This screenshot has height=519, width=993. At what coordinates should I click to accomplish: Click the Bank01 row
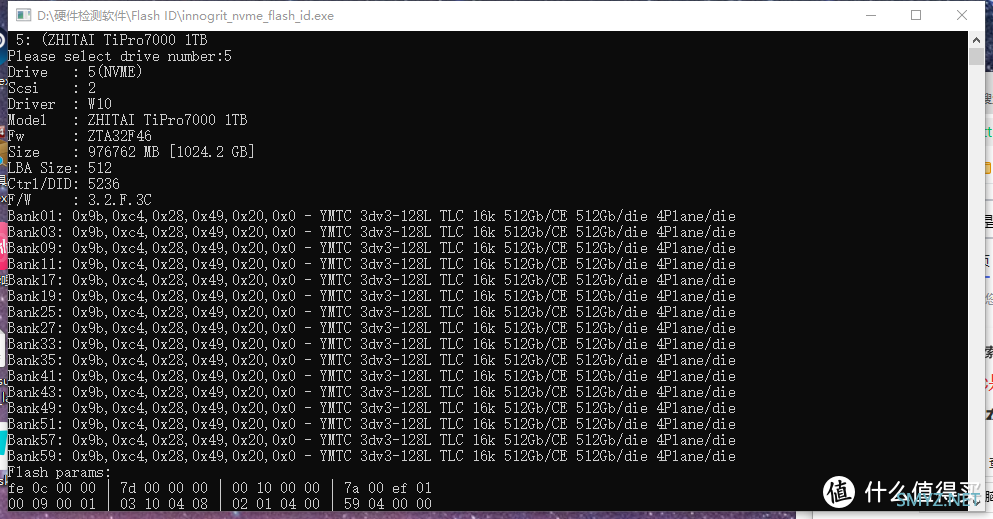(372, 216)
